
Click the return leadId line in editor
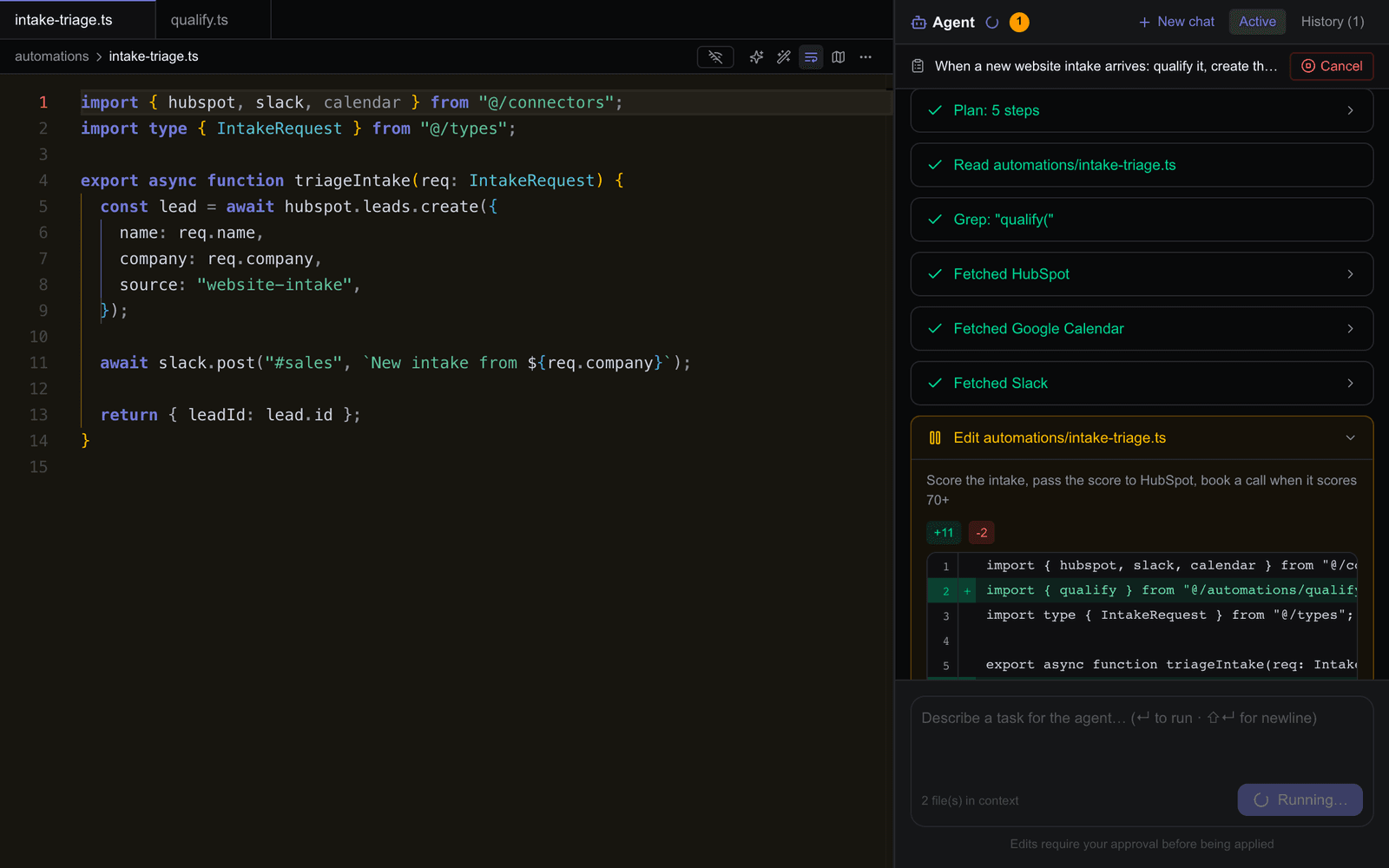point(230,415)
